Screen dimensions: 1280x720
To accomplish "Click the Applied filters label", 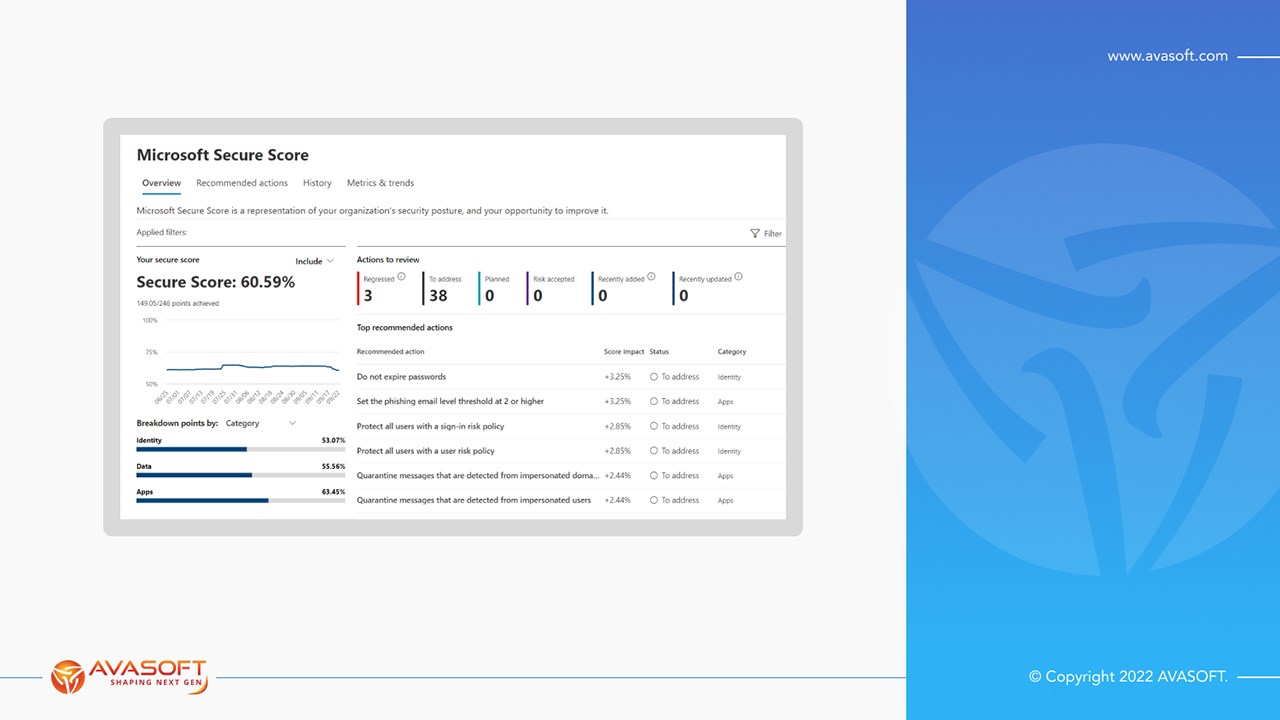I will point(162,233).
